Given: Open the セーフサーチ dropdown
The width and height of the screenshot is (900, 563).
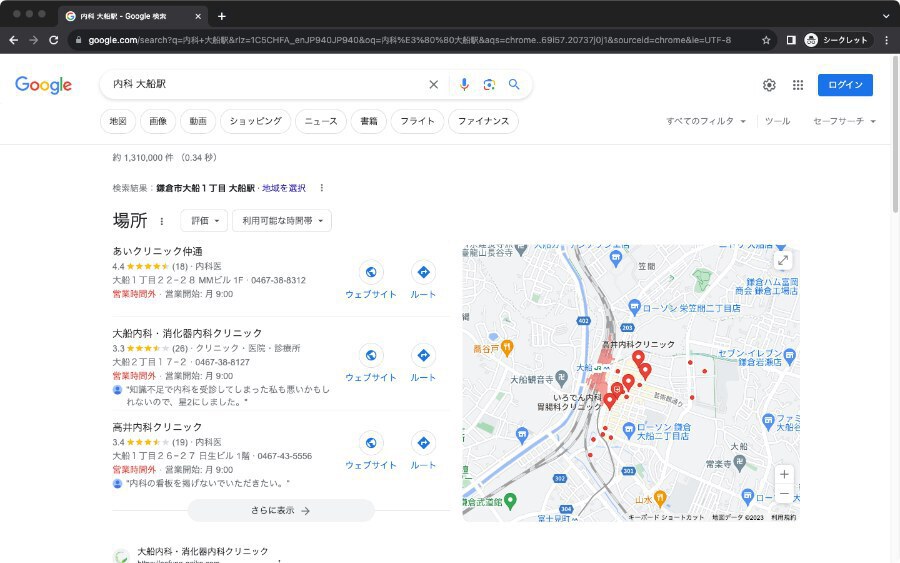Looking at the screenshot, I should click(844, 121).
